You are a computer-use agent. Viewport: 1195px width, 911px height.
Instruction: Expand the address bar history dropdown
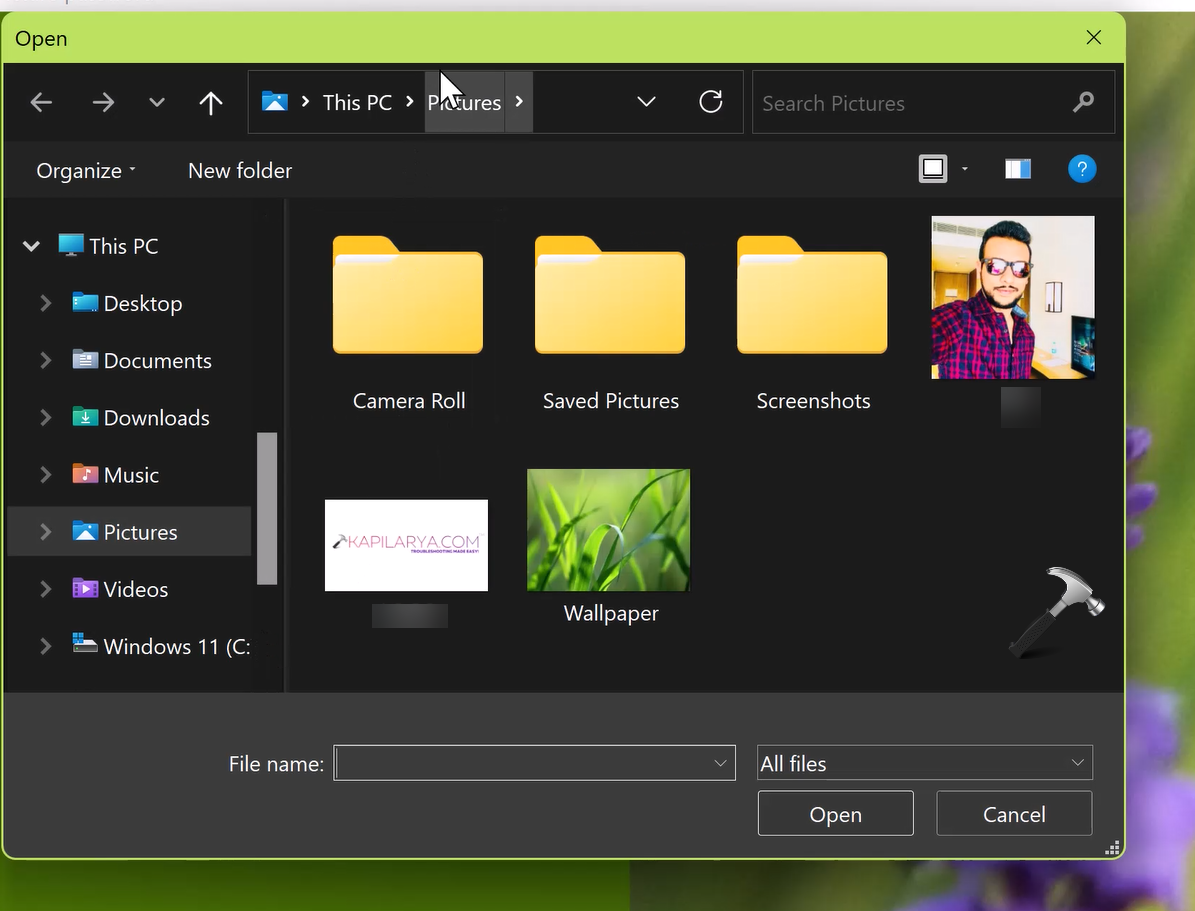pos(646,102)
